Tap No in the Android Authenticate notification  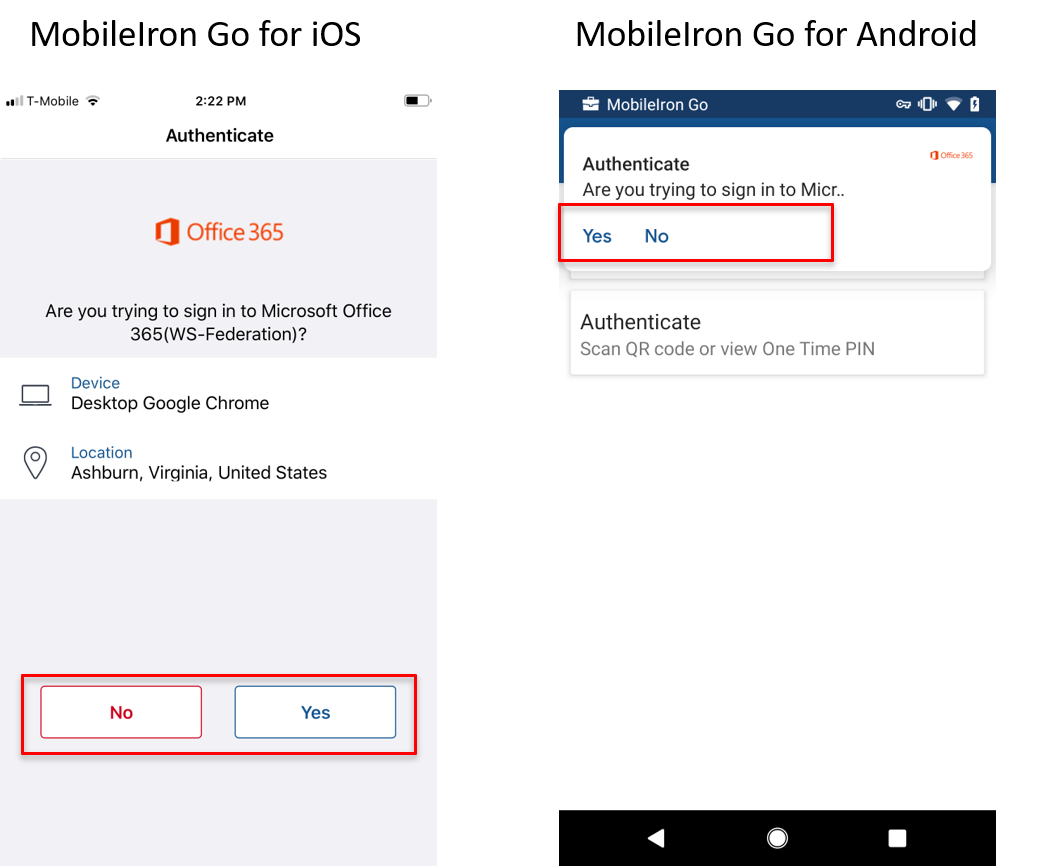point(656,236)
